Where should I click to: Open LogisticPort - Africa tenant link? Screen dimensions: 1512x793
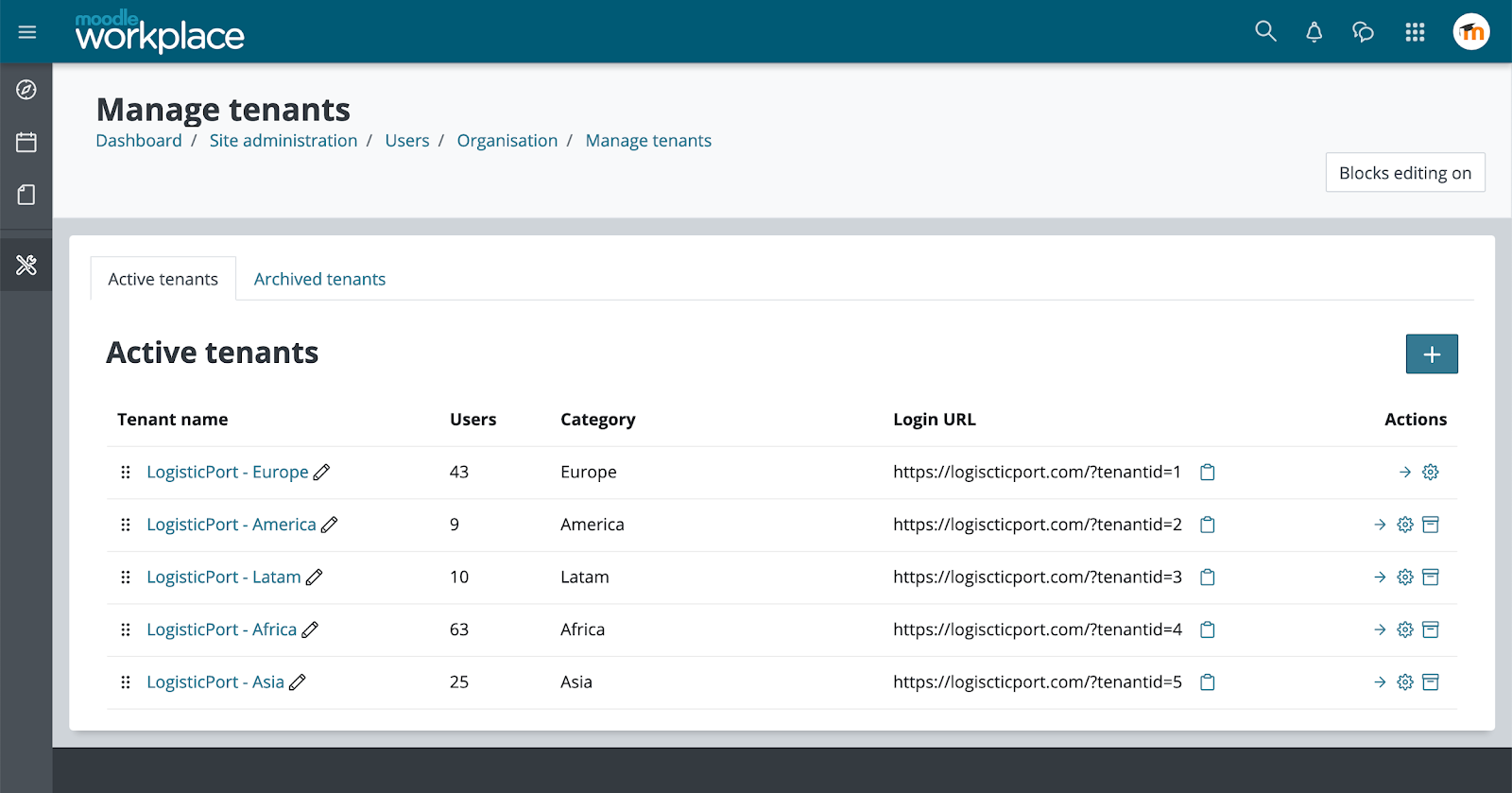222,629
